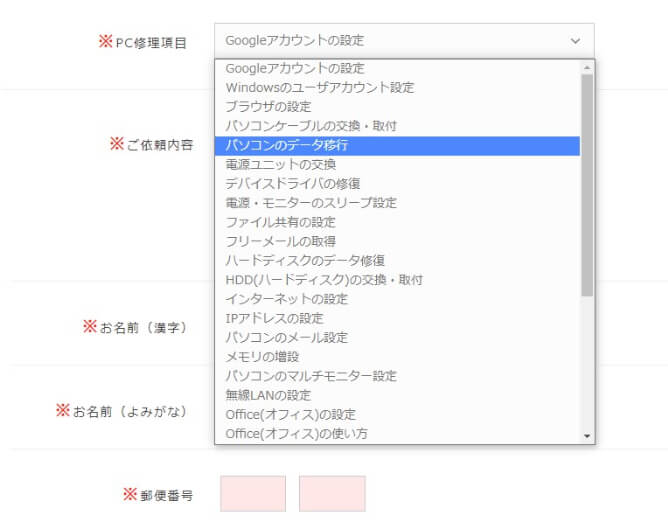Select 電源・モニターのスリープ設定 option
Screen dimensions: 668x520
[397, 203]
